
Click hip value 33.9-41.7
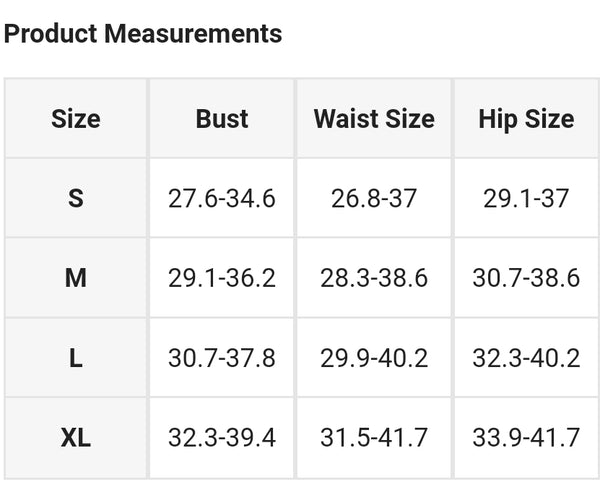pos(526,438)
